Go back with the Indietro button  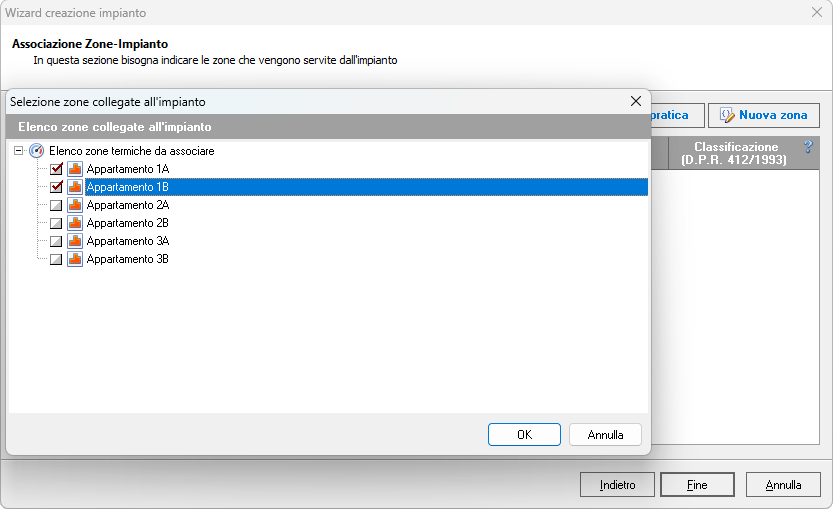click(617, 485)
